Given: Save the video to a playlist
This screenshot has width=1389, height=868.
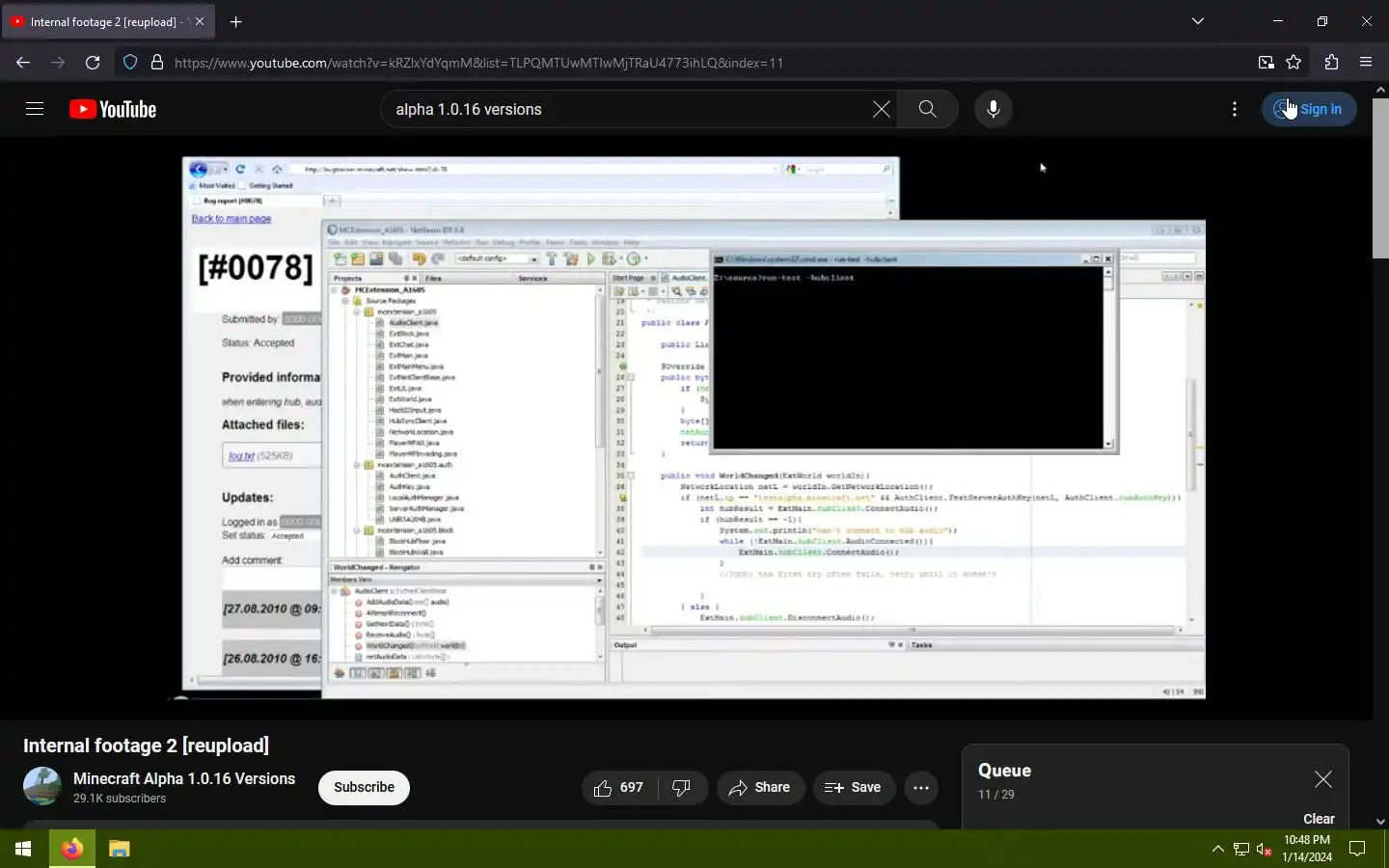Looking at the screenshot, I should tap(854, 788).
